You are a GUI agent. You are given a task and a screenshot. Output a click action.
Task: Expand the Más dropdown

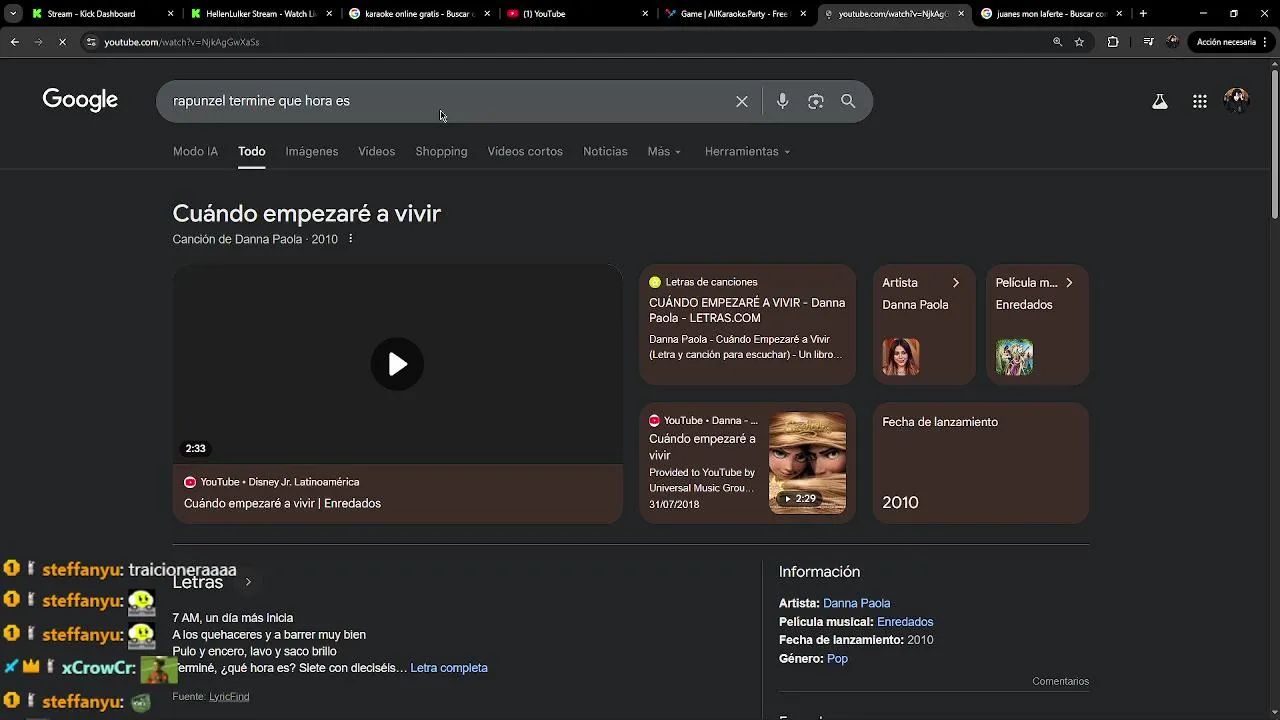pos(664,151)
